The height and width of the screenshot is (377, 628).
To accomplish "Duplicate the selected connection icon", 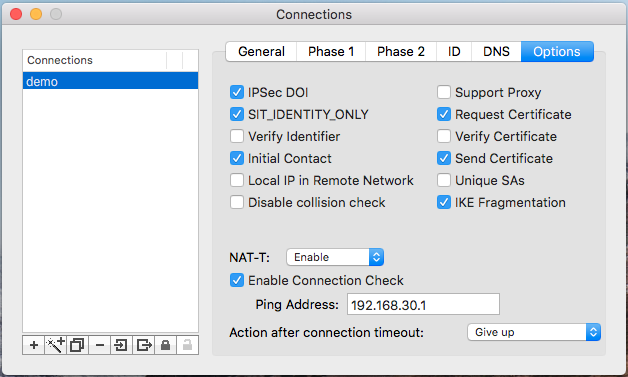I will click(77, 345).
